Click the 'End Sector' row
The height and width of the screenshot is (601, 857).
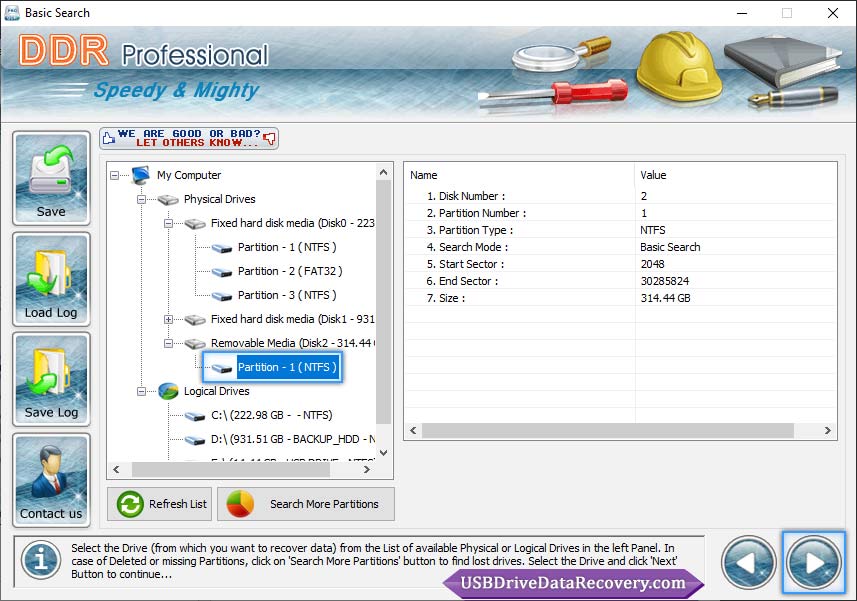coord(620,280)
